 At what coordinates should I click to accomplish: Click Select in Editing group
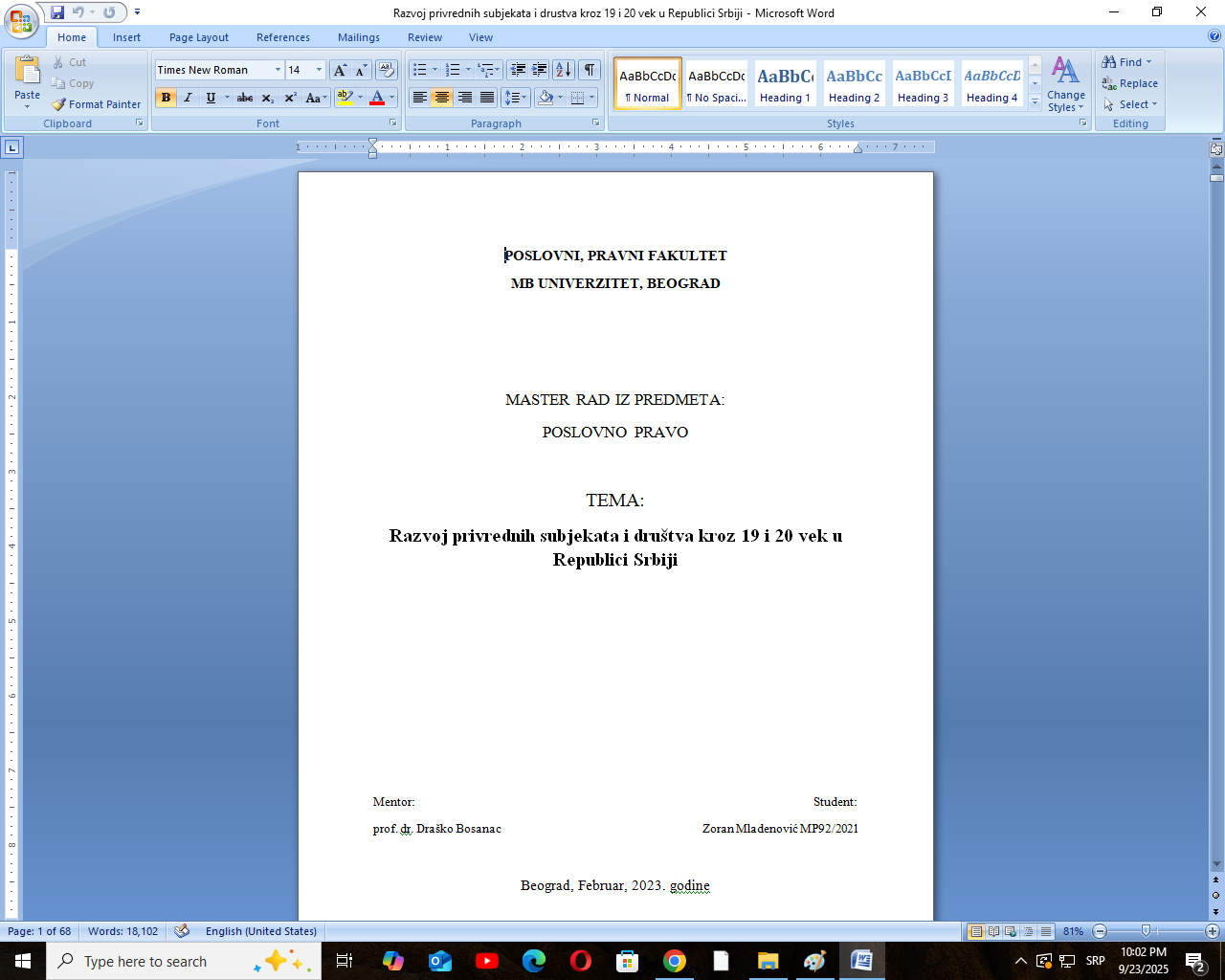tap(1130, 104)
